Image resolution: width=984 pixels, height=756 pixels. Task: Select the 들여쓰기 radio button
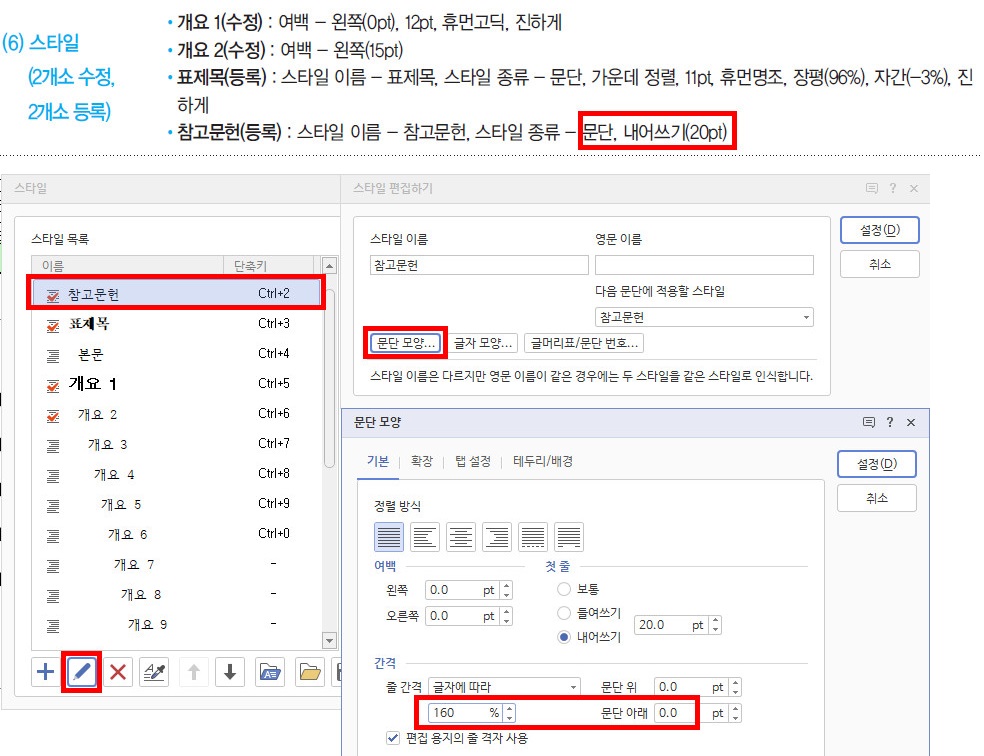coord(564,613)
